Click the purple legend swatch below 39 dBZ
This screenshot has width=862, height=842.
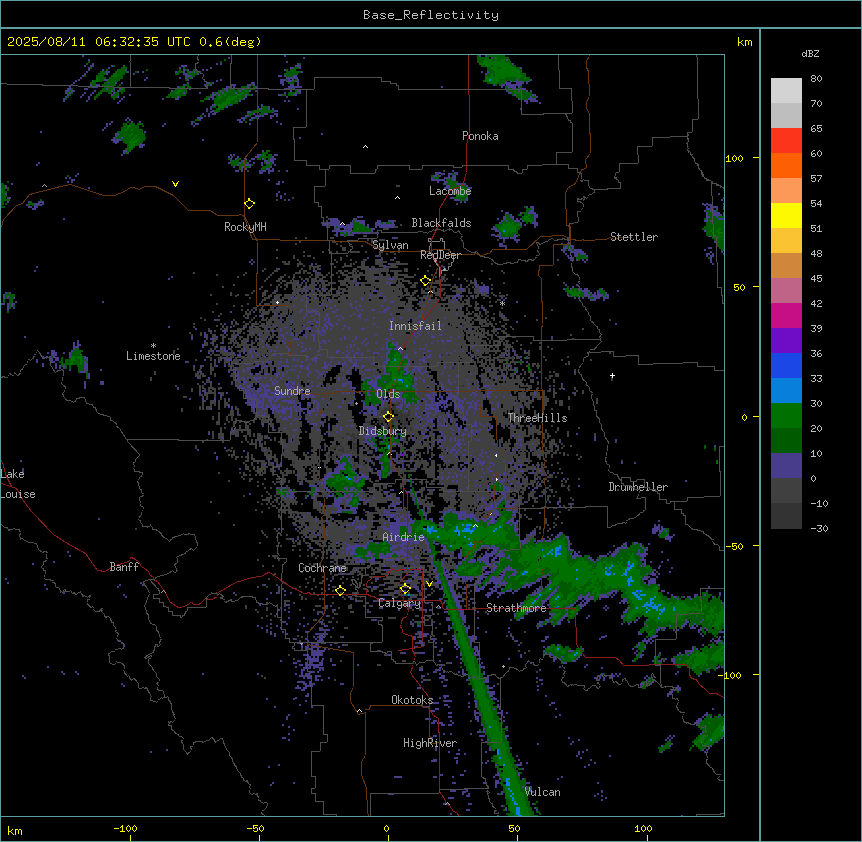(x=786, y=341)
